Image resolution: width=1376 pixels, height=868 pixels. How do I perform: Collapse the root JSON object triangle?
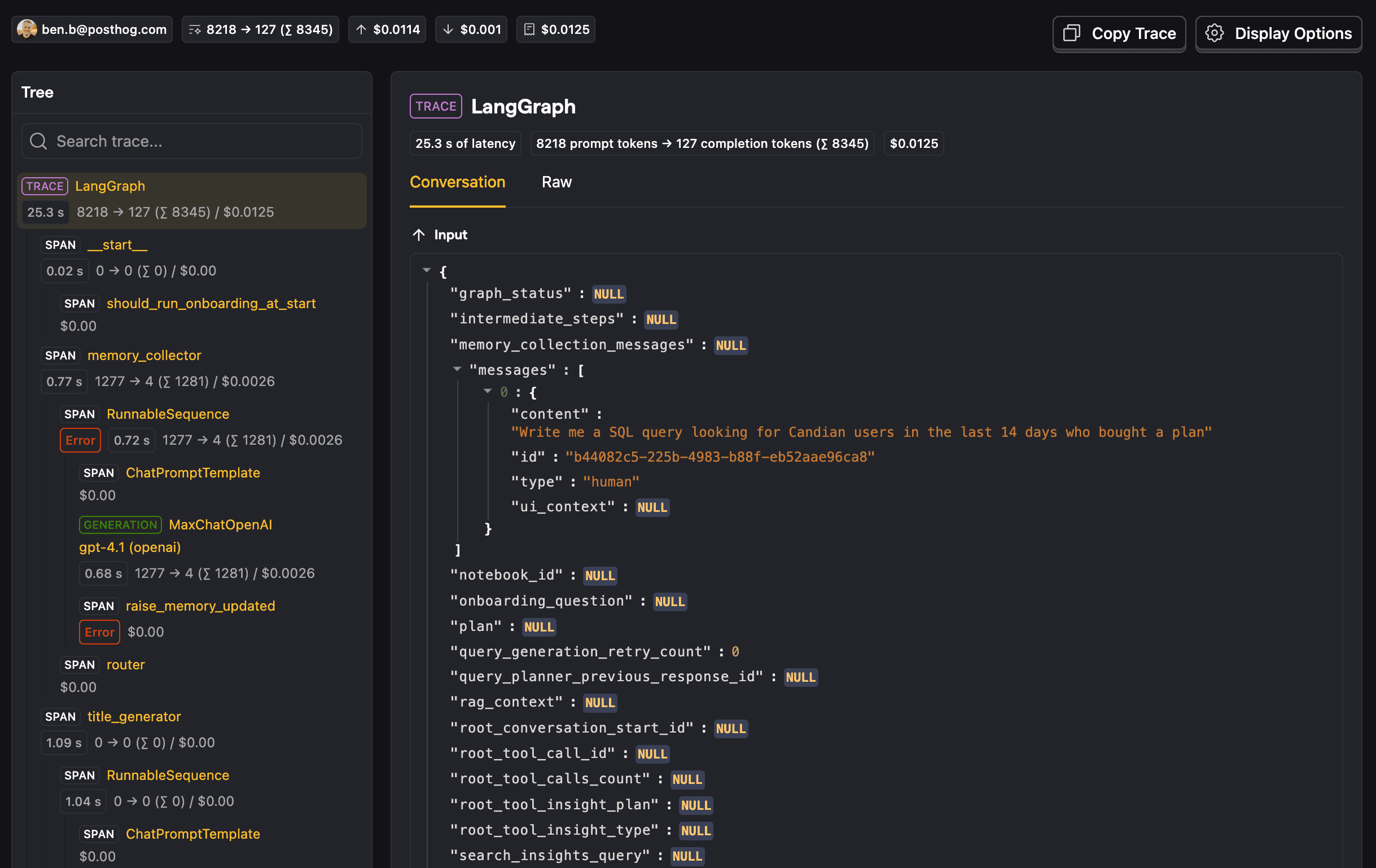(x=426, y=270)
